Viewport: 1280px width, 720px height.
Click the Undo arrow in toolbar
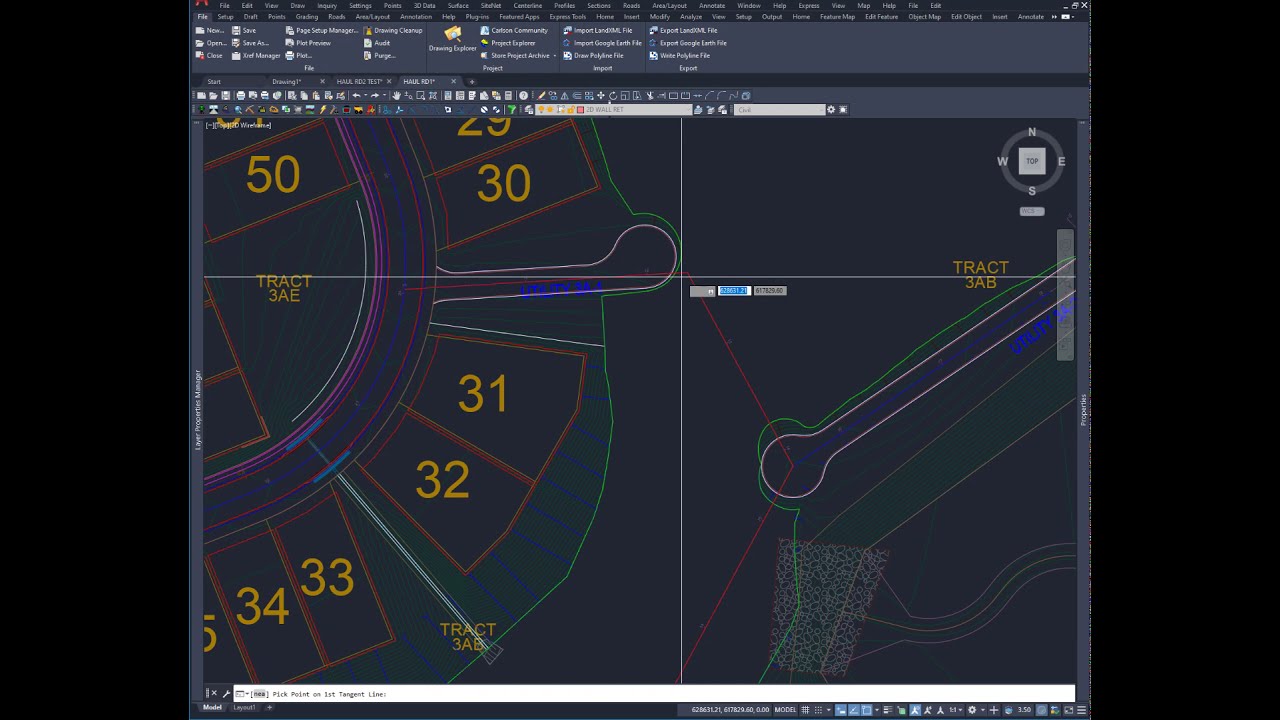pos(356,96)
